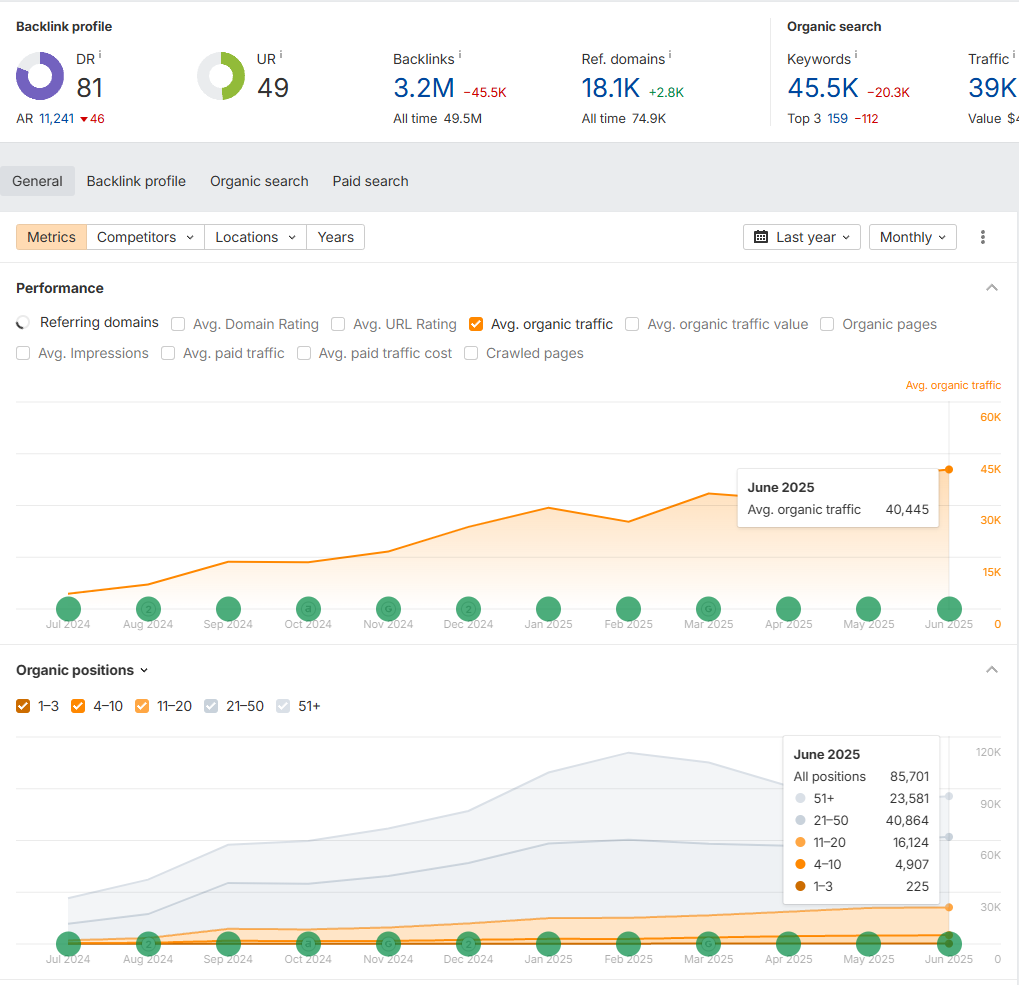Click the three-dot more options icon
The image size is (1019, 985).
(983, 237)
